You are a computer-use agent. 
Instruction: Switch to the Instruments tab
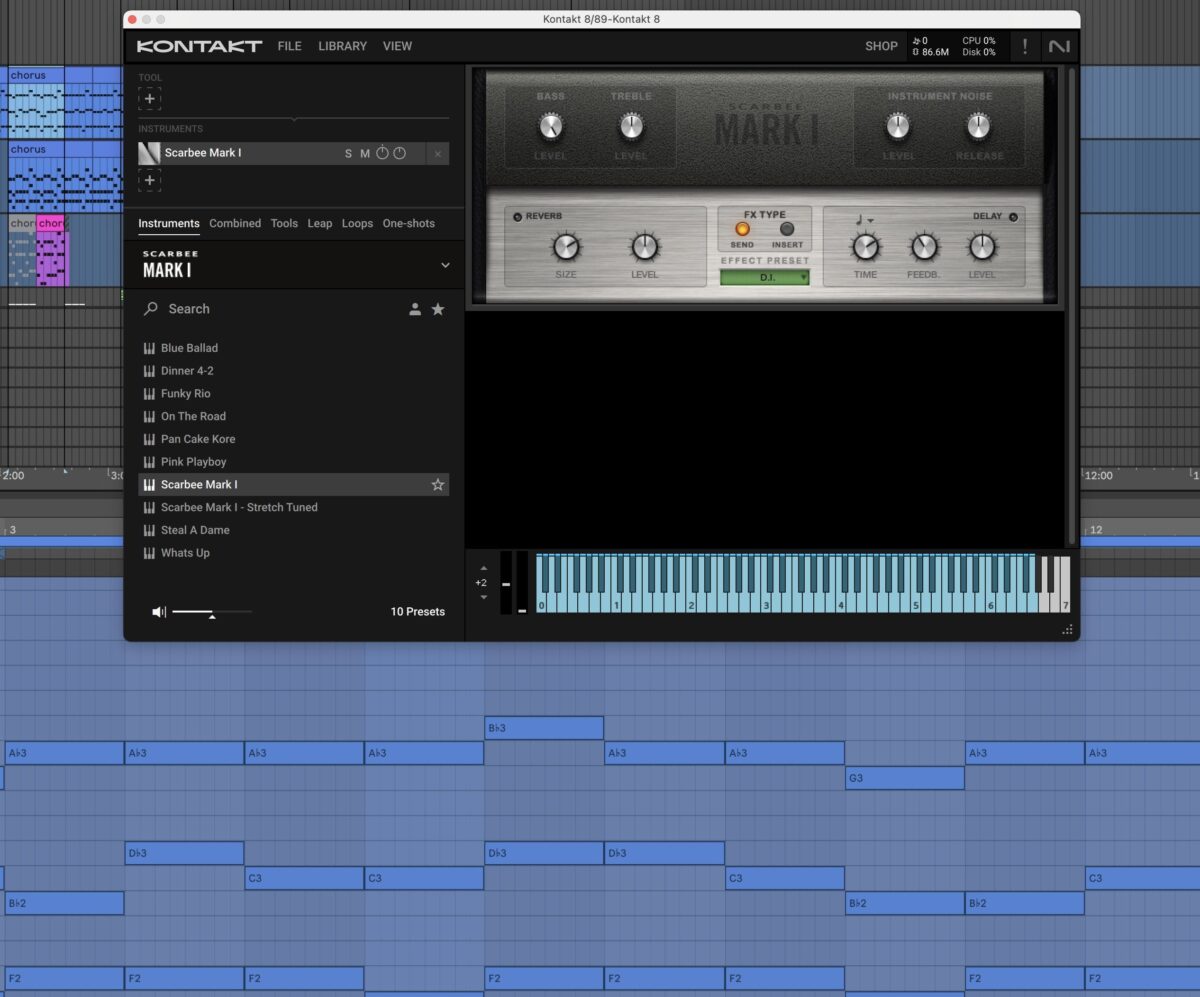click(x=169, y=223)
